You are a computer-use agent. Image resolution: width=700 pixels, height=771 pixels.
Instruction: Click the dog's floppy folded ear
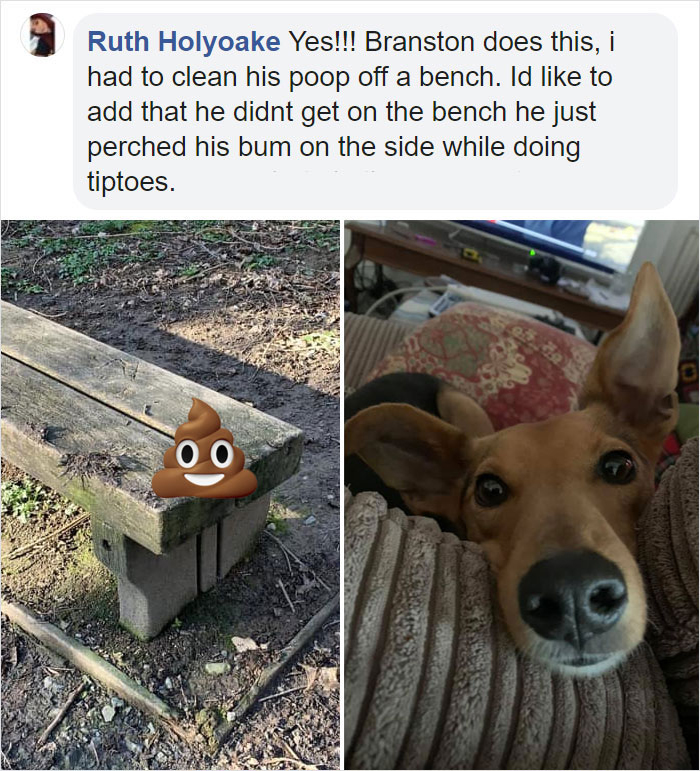(x=408, y=449)
